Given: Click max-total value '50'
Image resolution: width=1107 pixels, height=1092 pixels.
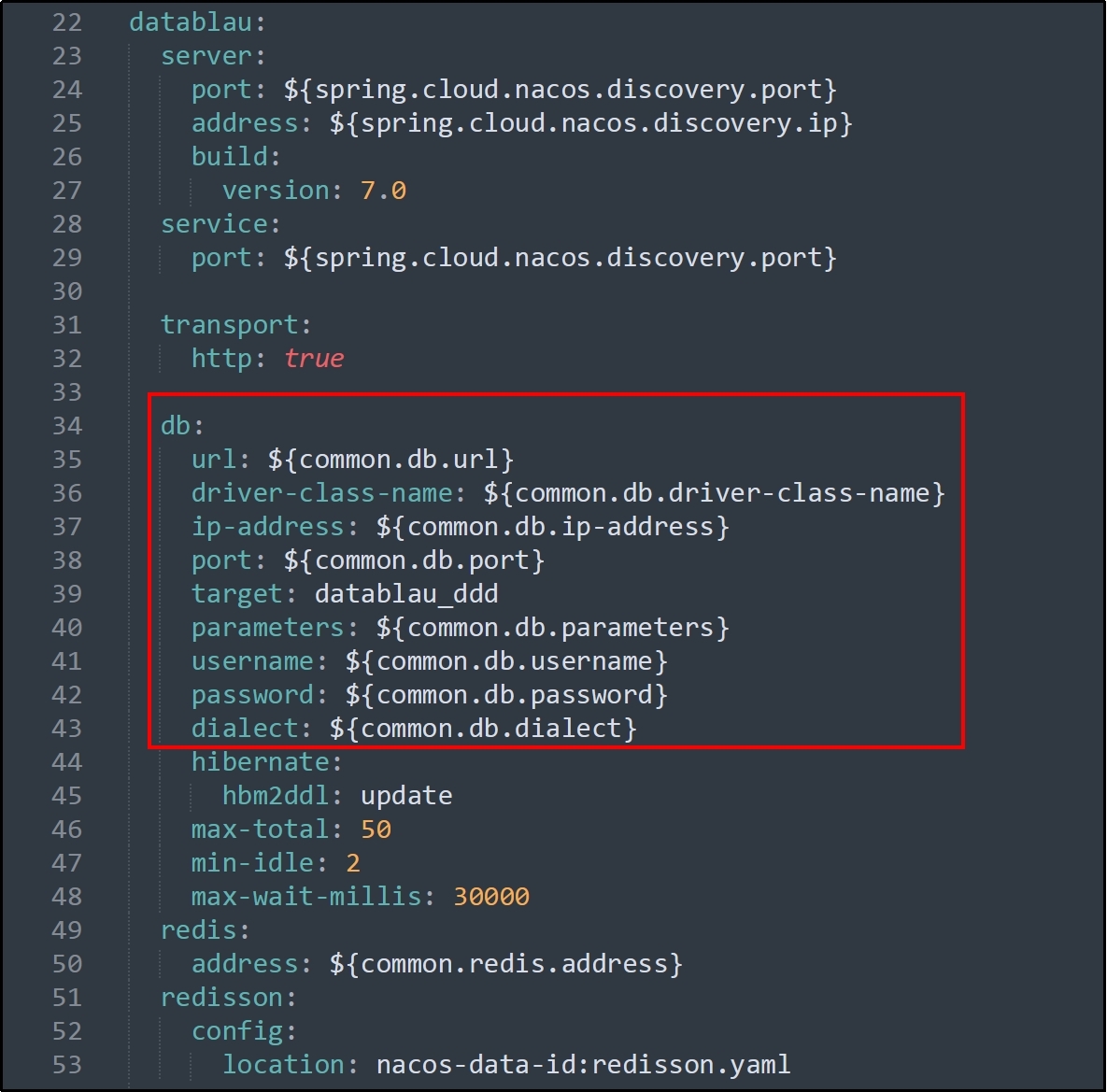Looking at the screenshot, I should [x=376, y=830].
